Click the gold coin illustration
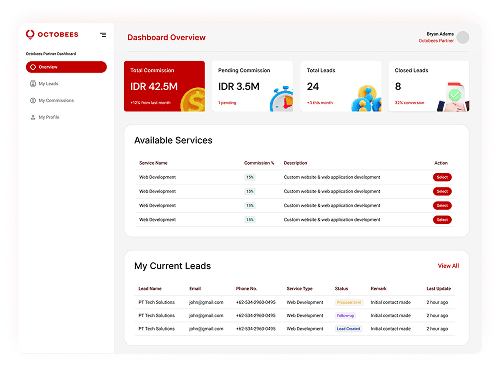Screen dimensions: 499x366 pyautogui.click(x=193, y=99)
